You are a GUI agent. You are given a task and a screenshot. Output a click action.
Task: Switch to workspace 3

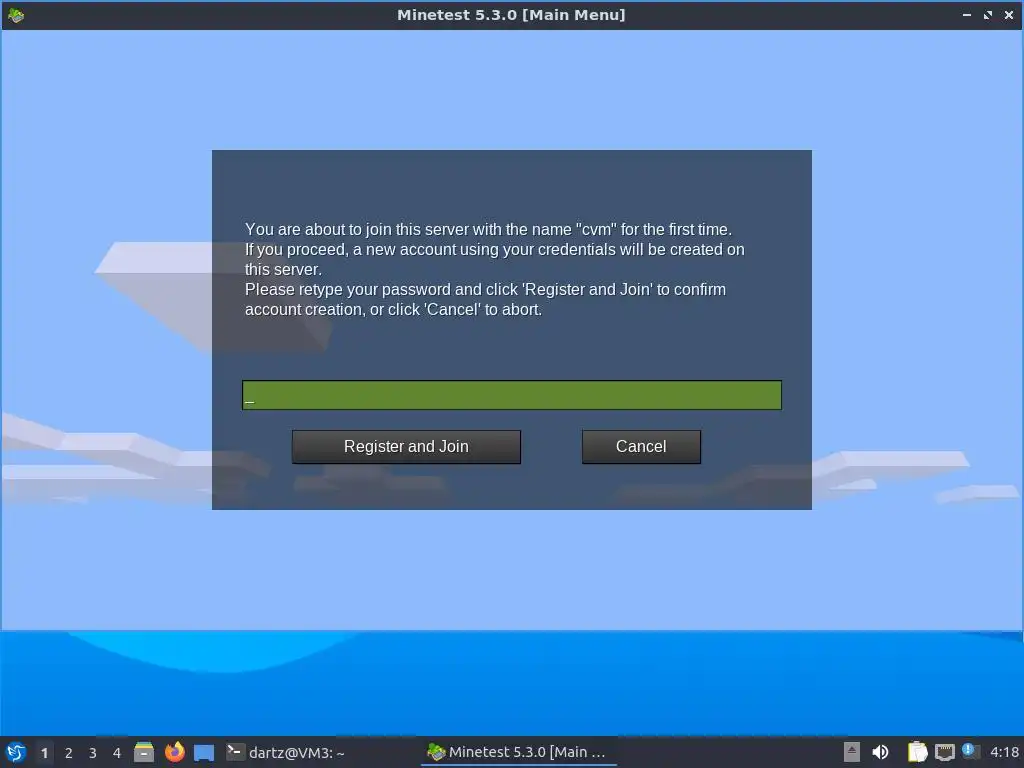coord(93,753)
